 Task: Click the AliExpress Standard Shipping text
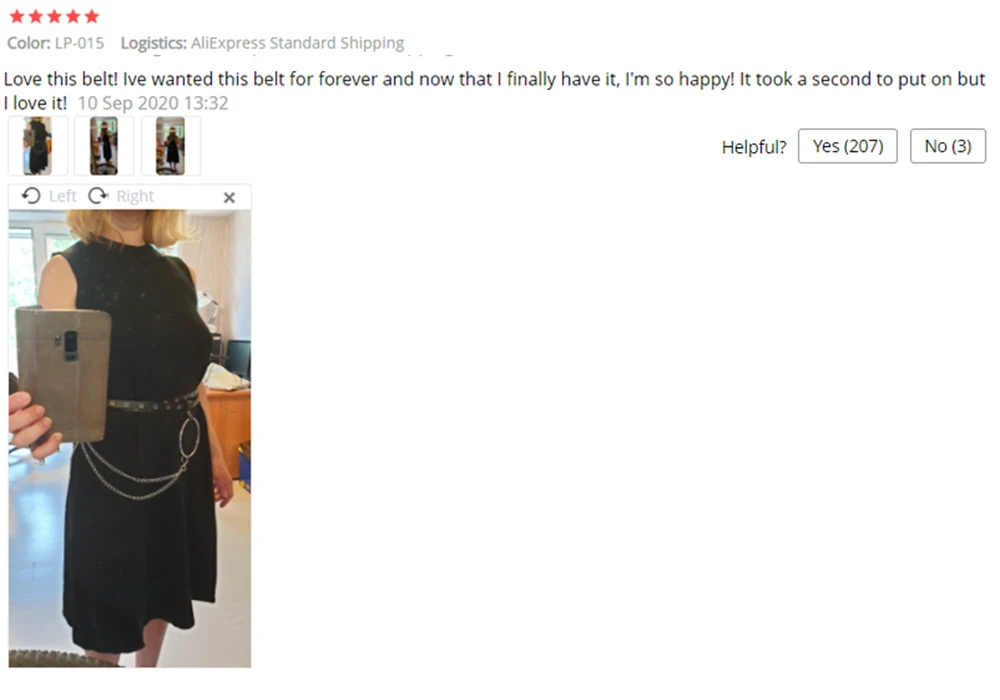point(297,43)
